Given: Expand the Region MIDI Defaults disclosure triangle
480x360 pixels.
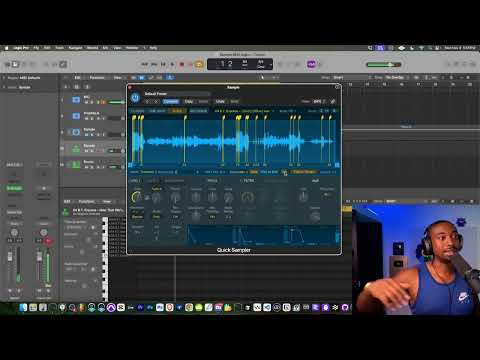Looking at the screenshot, I should [4, 78].
